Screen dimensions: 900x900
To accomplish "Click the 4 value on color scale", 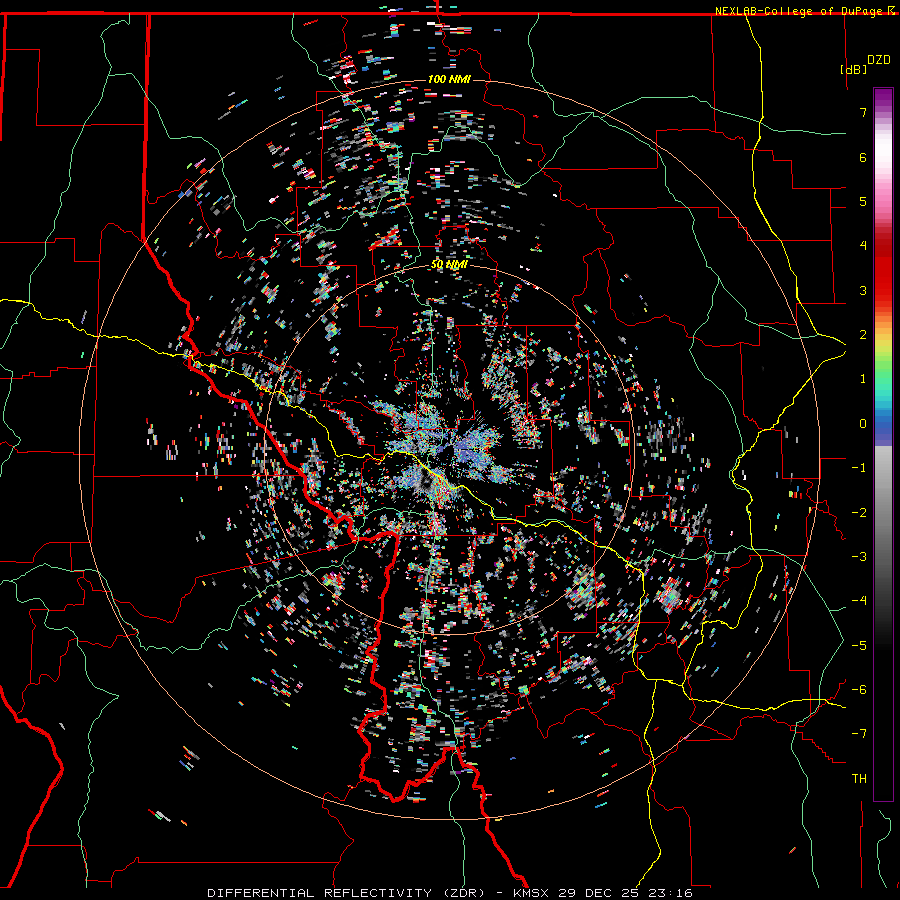I will click(x=863, y=246).
